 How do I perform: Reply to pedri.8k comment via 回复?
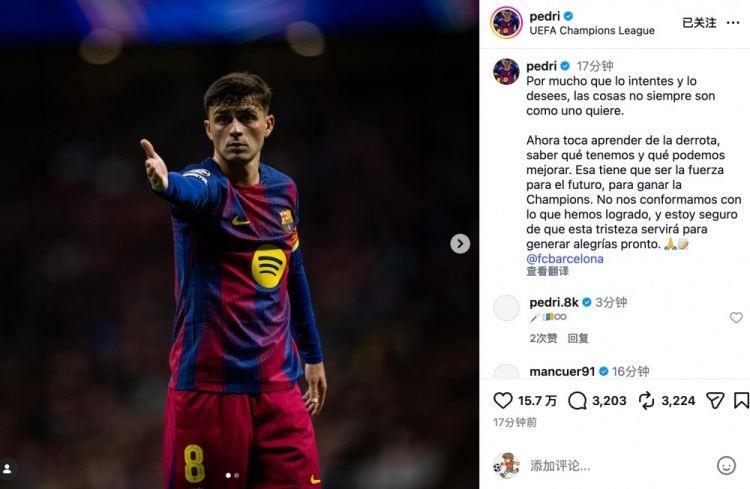[x=578, y=338]
